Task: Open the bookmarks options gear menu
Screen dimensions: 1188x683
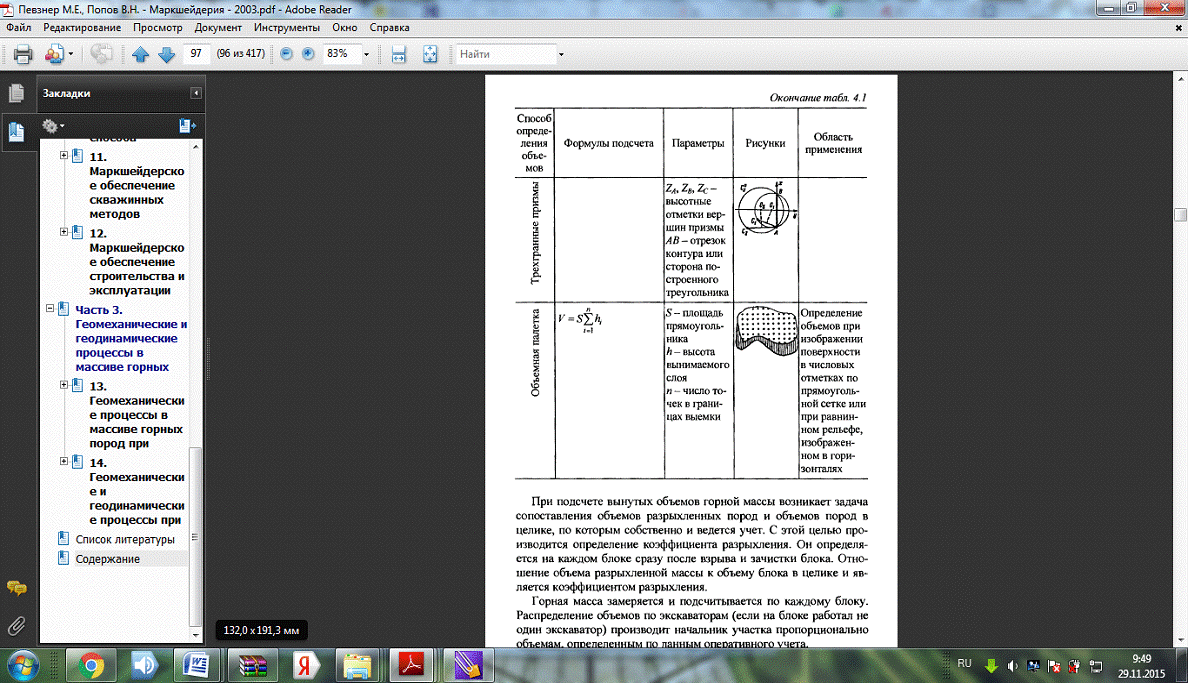Action: [53, 126]
